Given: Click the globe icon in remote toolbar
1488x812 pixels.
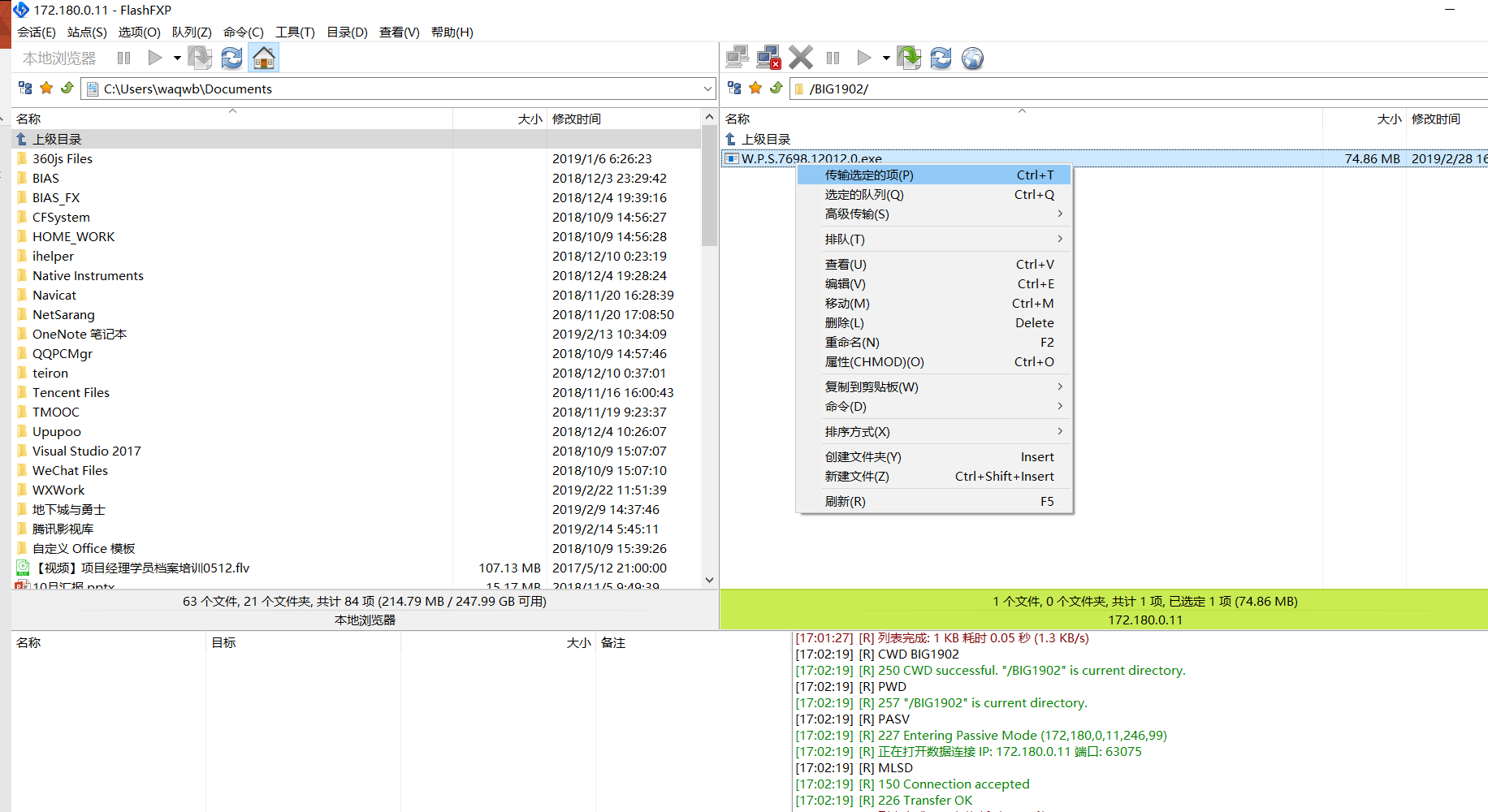Looking at the screenshot, I should 972,58.
